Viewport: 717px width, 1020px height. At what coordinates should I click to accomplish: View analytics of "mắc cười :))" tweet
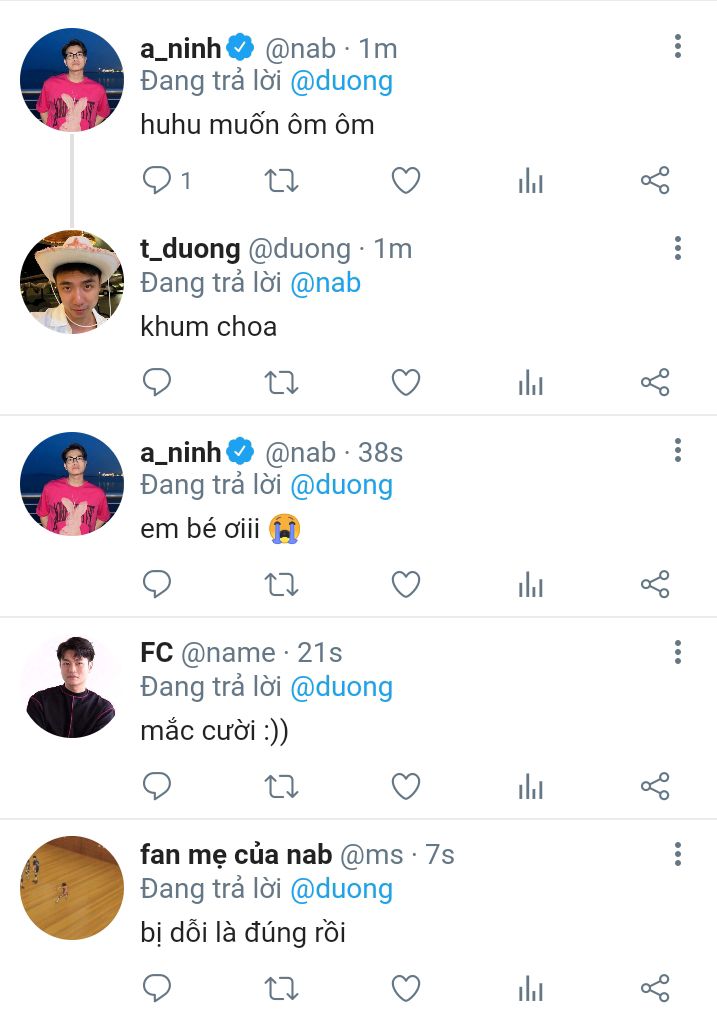pos(530,786)
